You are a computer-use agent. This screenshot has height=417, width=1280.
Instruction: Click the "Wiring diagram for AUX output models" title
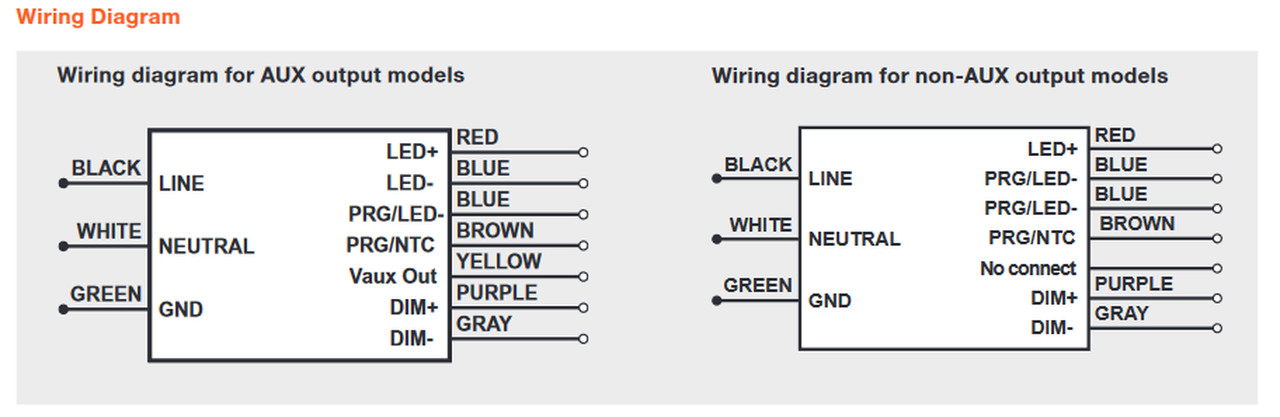pyautogui.click(x=260, y=76)
